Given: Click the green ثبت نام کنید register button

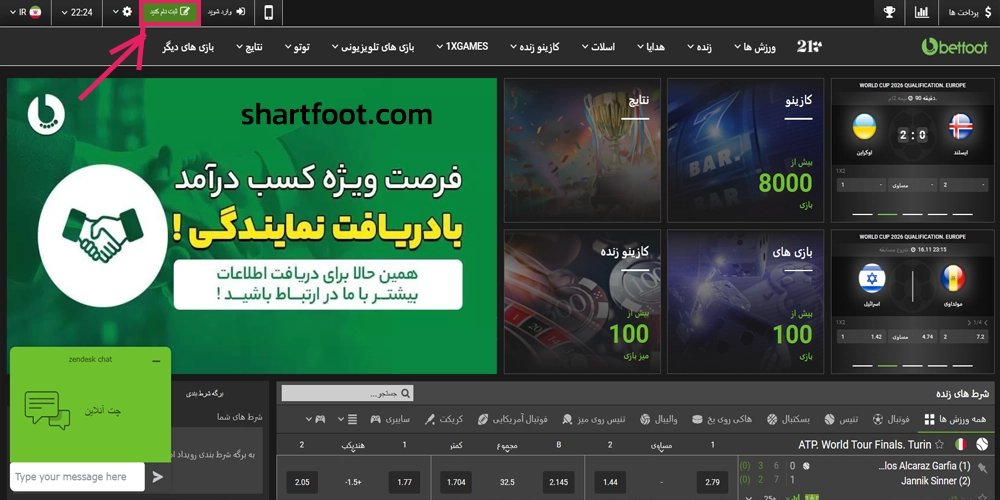Looking at the screenshot, I should [x=168, y=12].
